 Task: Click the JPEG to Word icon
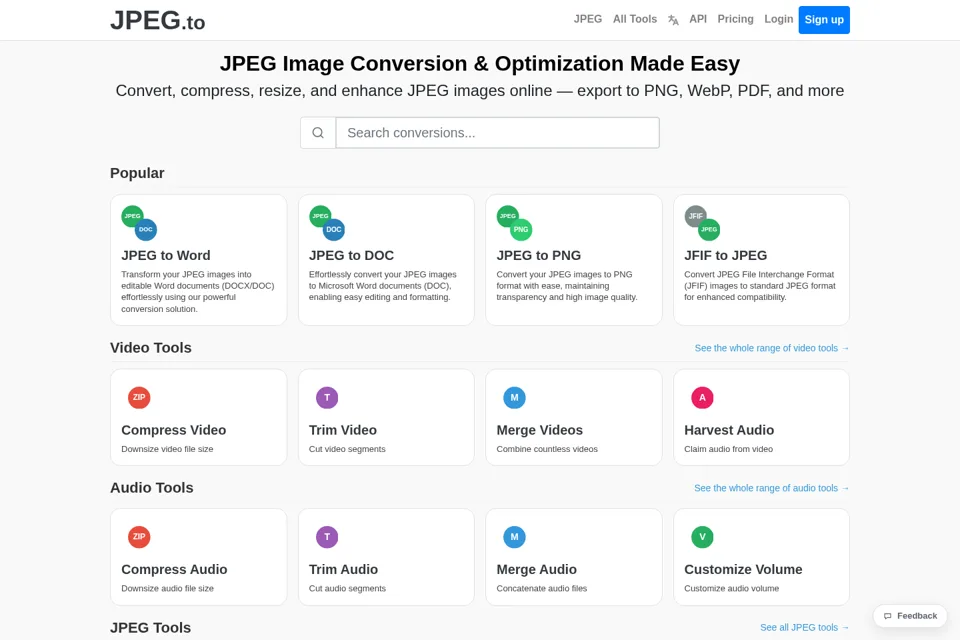coord(139,223)
